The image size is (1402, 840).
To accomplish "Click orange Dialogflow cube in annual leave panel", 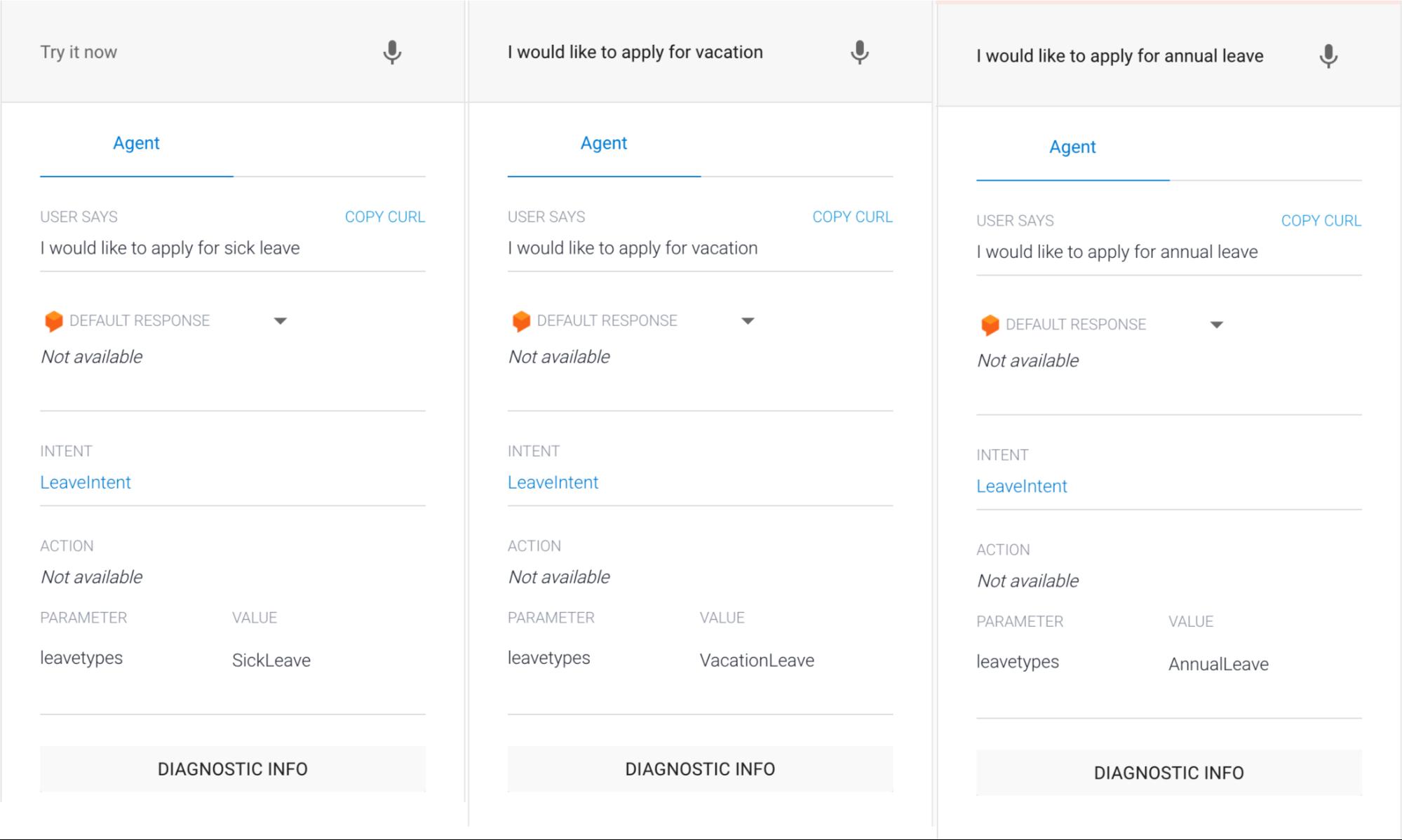I will click(x=990, y=325).
